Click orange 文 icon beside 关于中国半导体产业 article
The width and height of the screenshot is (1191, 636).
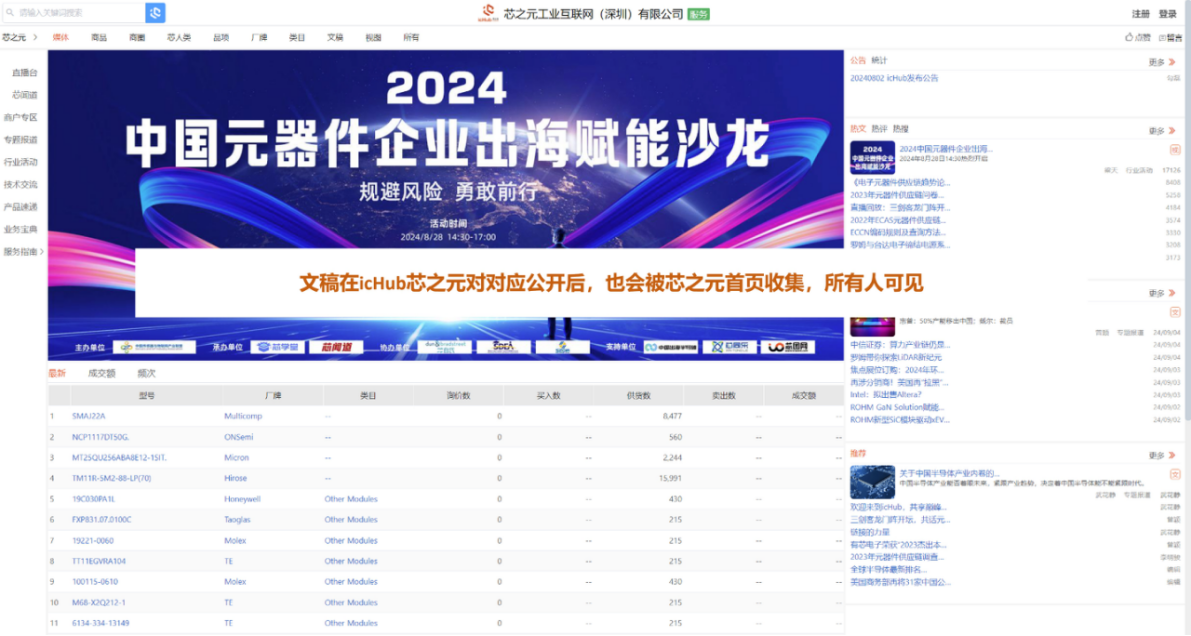(x=1174, y=474)
